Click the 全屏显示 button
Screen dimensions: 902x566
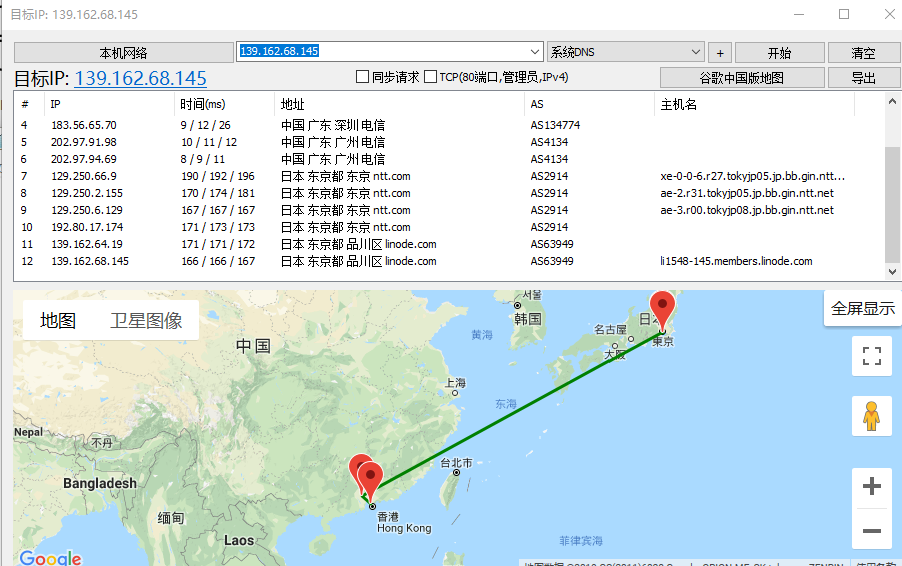click(x=863, y=308)
